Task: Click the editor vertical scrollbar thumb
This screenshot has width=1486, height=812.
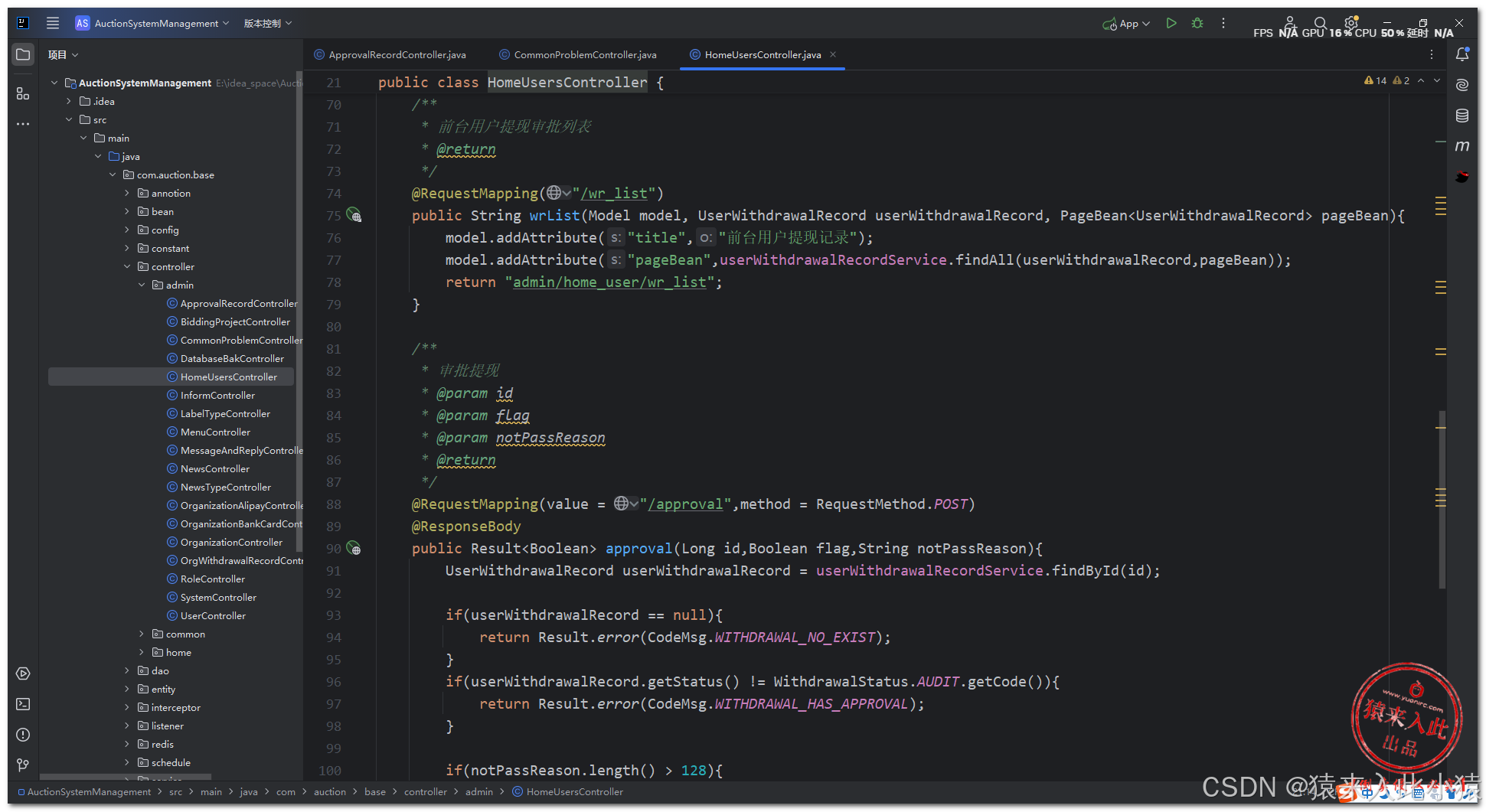Action: pyautogui.click(x=1442, y=499)
